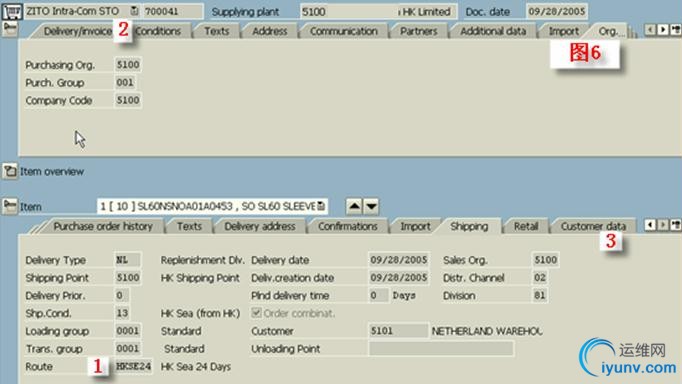682x384 pixels.
Task: Click the Unloading Point field
Action: coord(441,349)
